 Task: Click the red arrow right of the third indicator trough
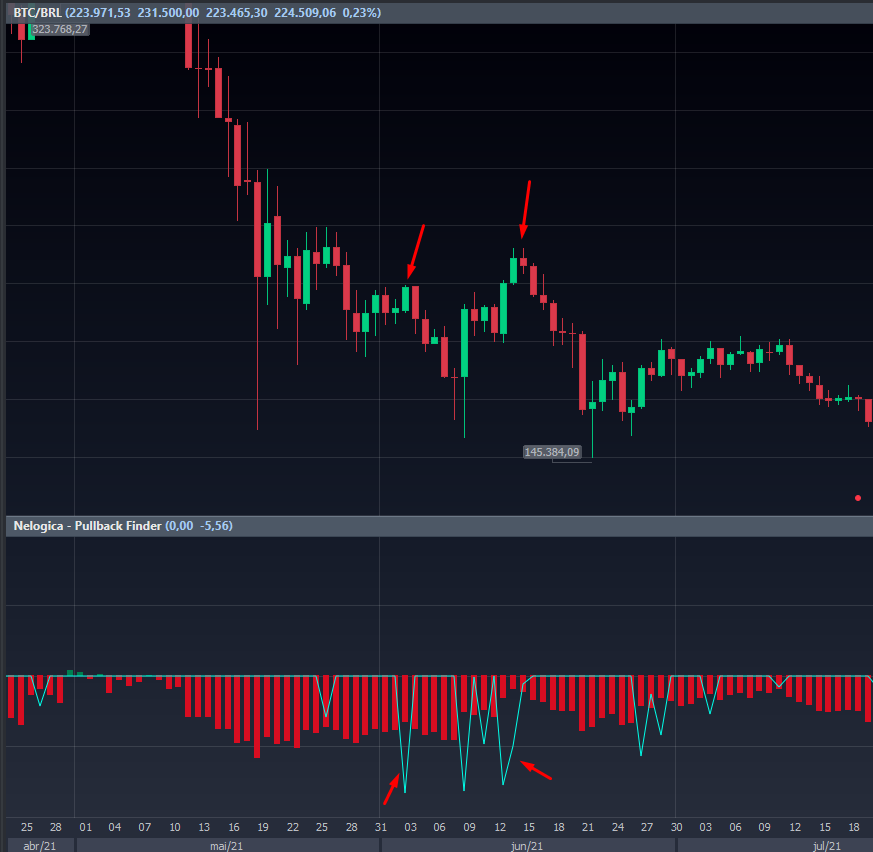coord(537,770)
